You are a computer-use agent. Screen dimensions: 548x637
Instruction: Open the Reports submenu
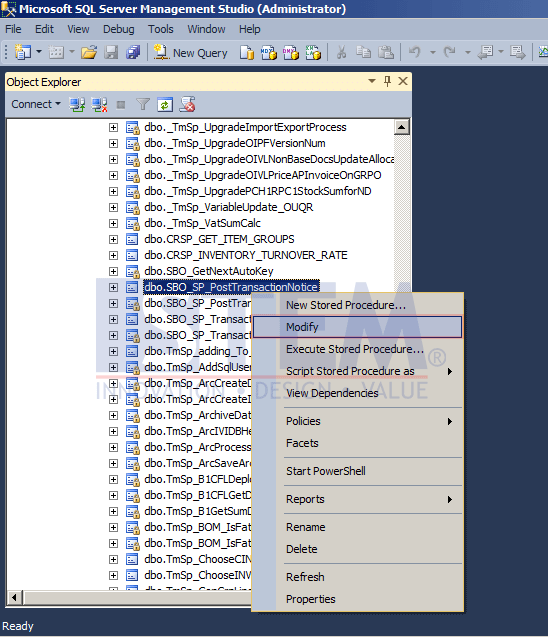(357, 499)
